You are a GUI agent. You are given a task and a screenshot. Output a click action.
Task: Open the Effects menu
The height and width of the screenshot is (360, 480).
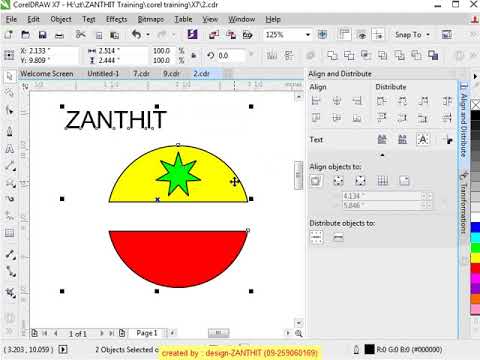(x=116, y=19)
